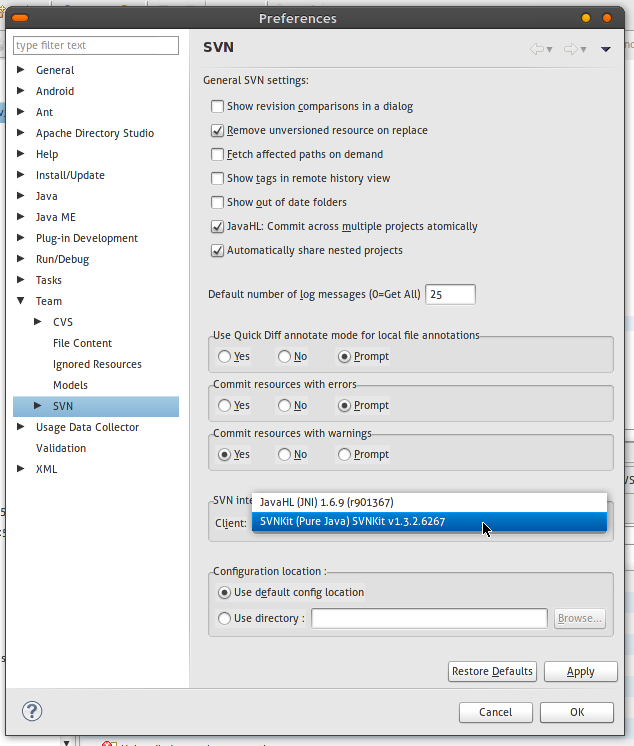Click the forward navigation arrow icon
Viewport: 634px width, 746px height.
pyautogui.click(x=571, y=48)
